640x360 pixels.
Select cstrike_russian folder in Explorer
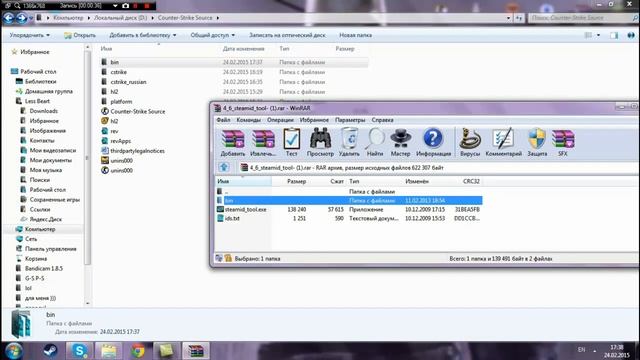(128, 82)
